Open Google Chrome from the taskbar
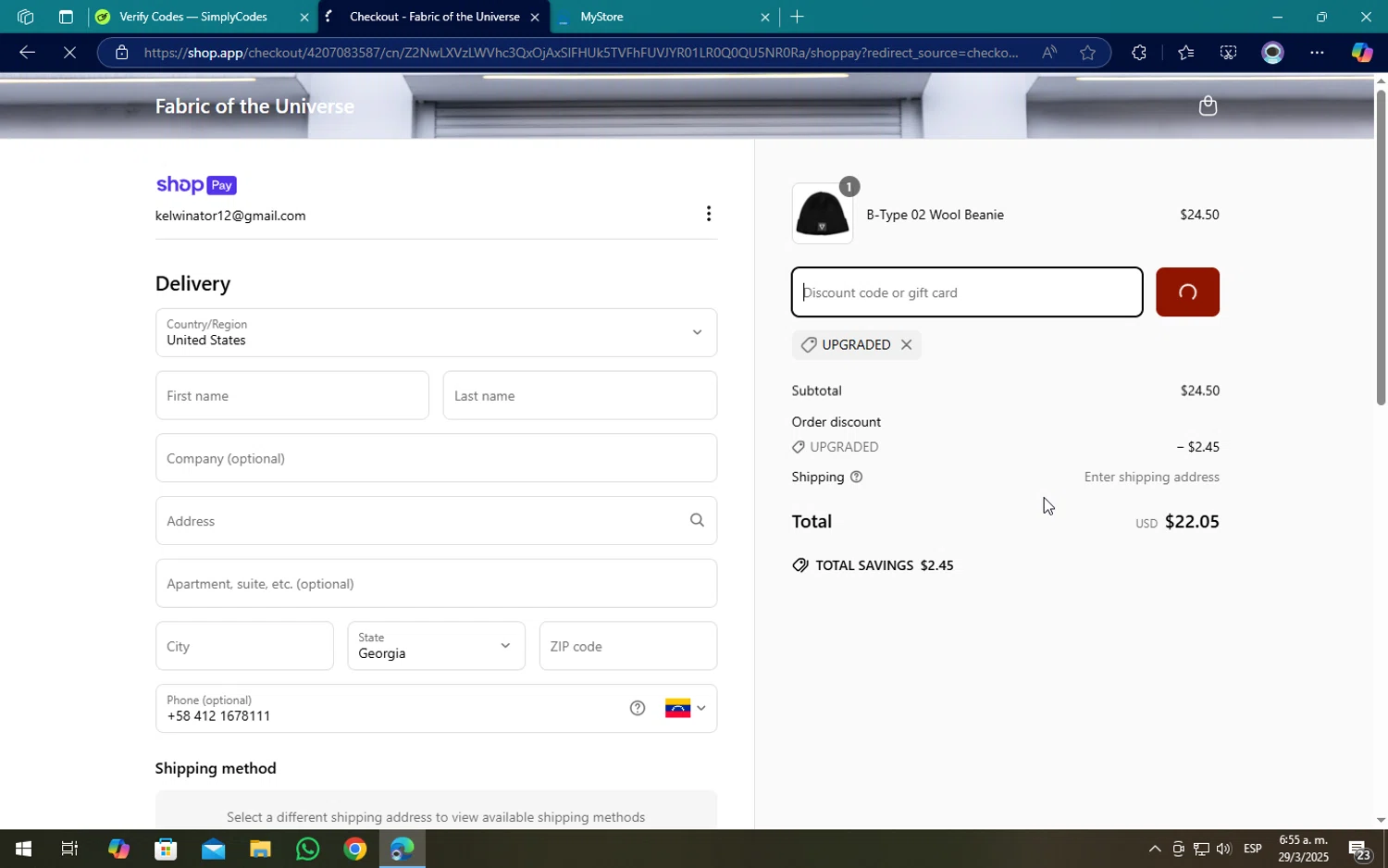Viewport: 1388px width, 868px height. (354, 849)
